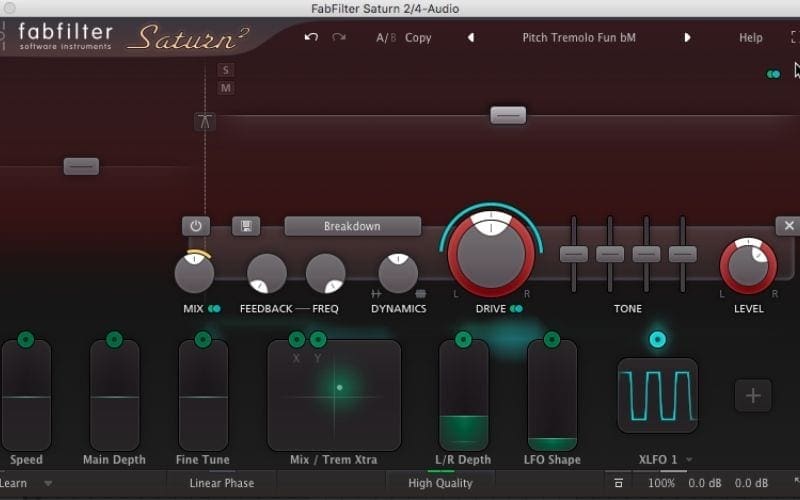This screenshot has width=800, height=500.
Task: Click the output options icon in bottom bar
Action: point(618,483)
